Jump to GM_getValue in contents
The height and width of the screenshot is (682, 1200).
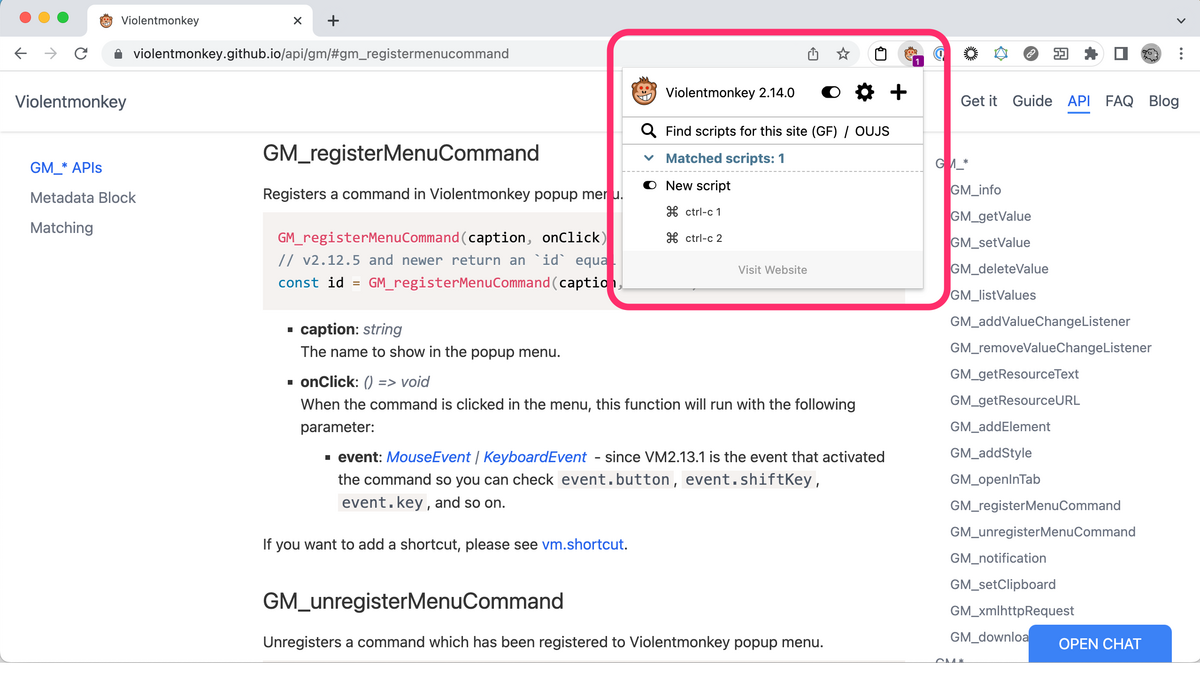pyautogui.click(x=990, y=216)
